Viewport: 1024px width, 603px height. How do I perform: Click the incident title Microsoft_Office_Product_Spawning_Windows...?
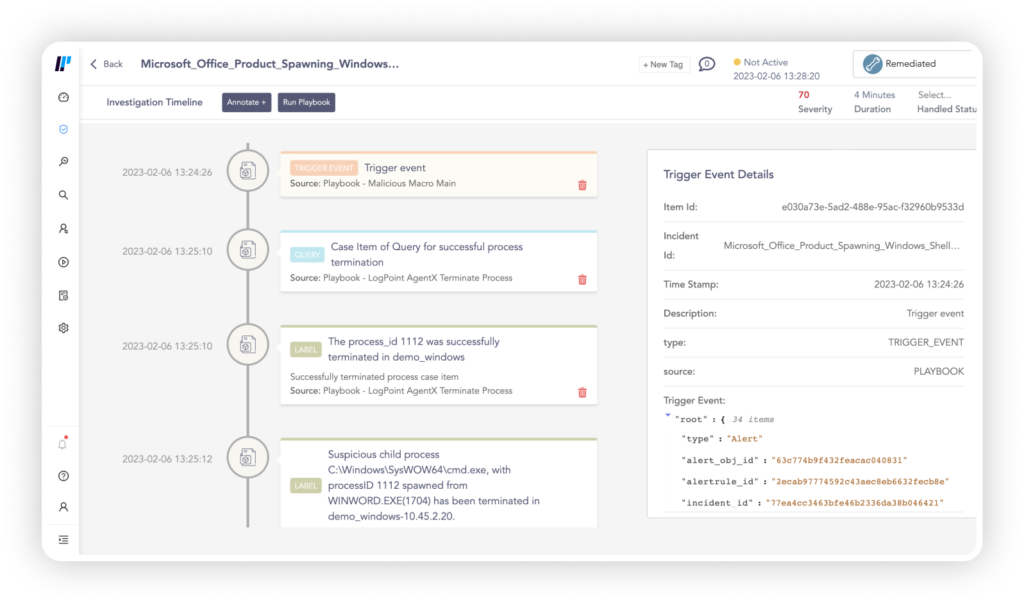(270, 64)
